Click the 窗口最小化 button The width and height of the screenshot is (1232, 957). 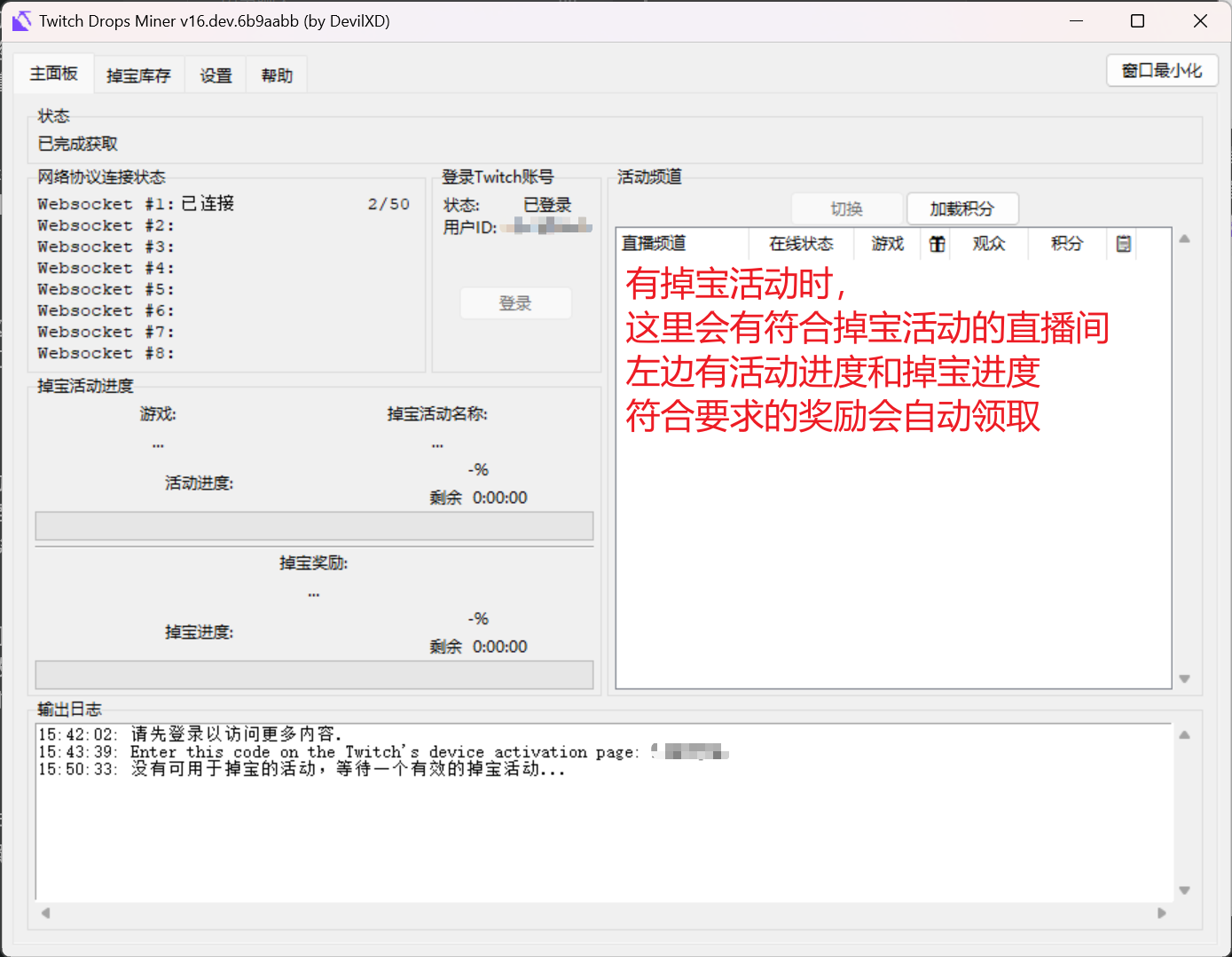pyautogui.click(x=1162, y=71)
